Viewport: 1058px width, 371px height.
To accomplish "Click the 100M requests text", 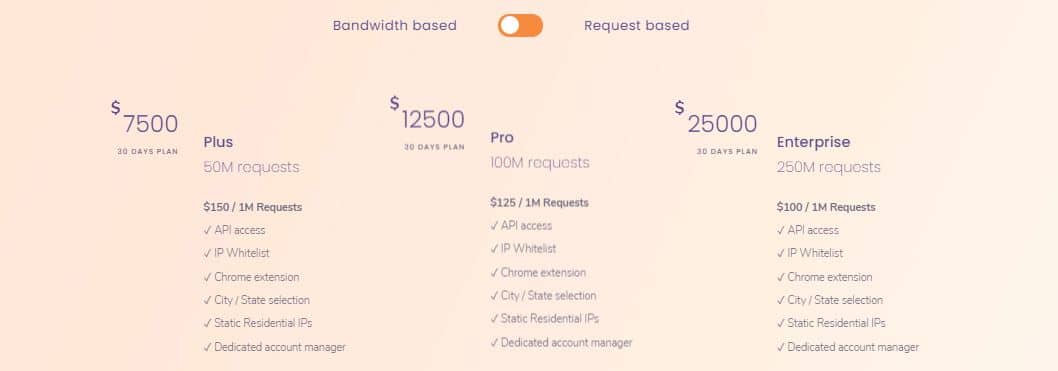I will click(x=540, y=163).
